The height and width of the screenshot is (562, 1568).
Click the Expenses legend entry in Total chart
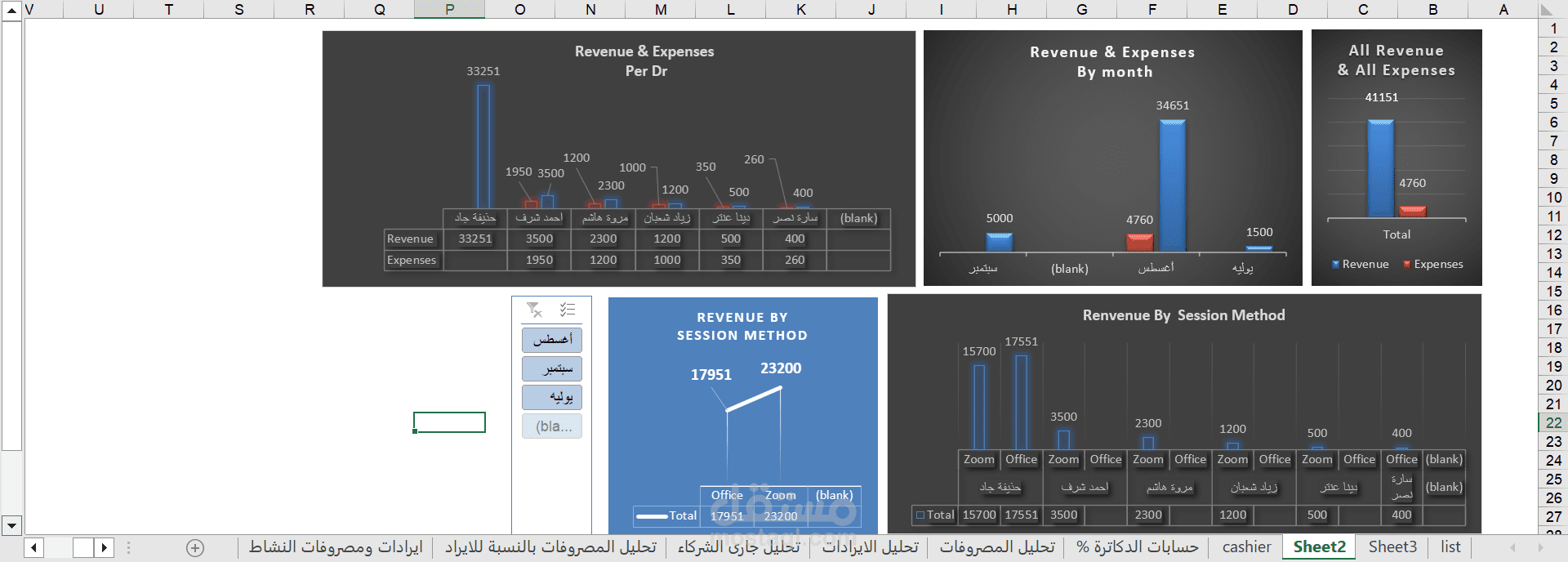pos(1433,264)
